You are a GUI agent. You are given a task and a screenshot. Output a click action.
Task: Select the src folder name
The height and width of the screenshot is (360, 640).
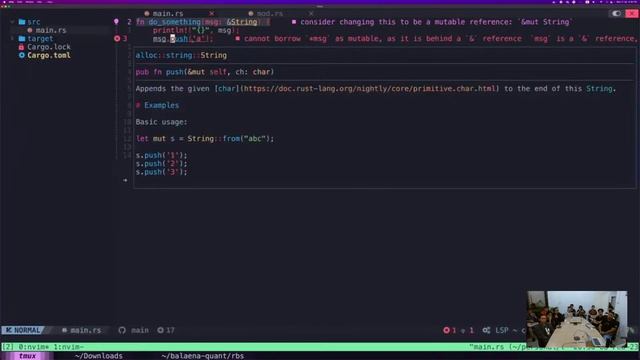tap(34, 22)
